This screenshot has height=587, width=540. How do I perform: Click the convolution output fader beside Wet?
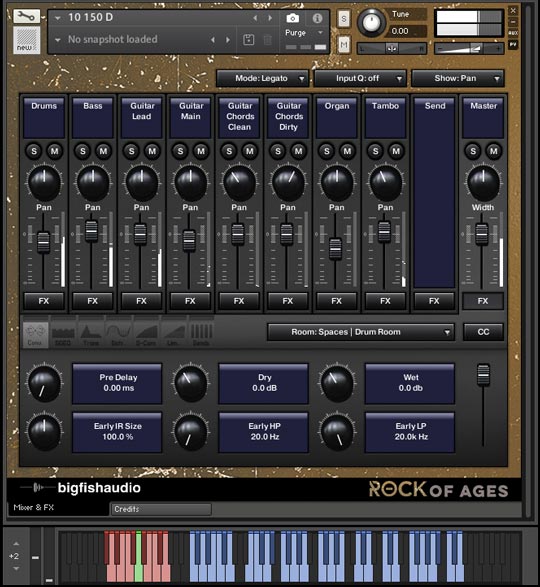[483, 374]
